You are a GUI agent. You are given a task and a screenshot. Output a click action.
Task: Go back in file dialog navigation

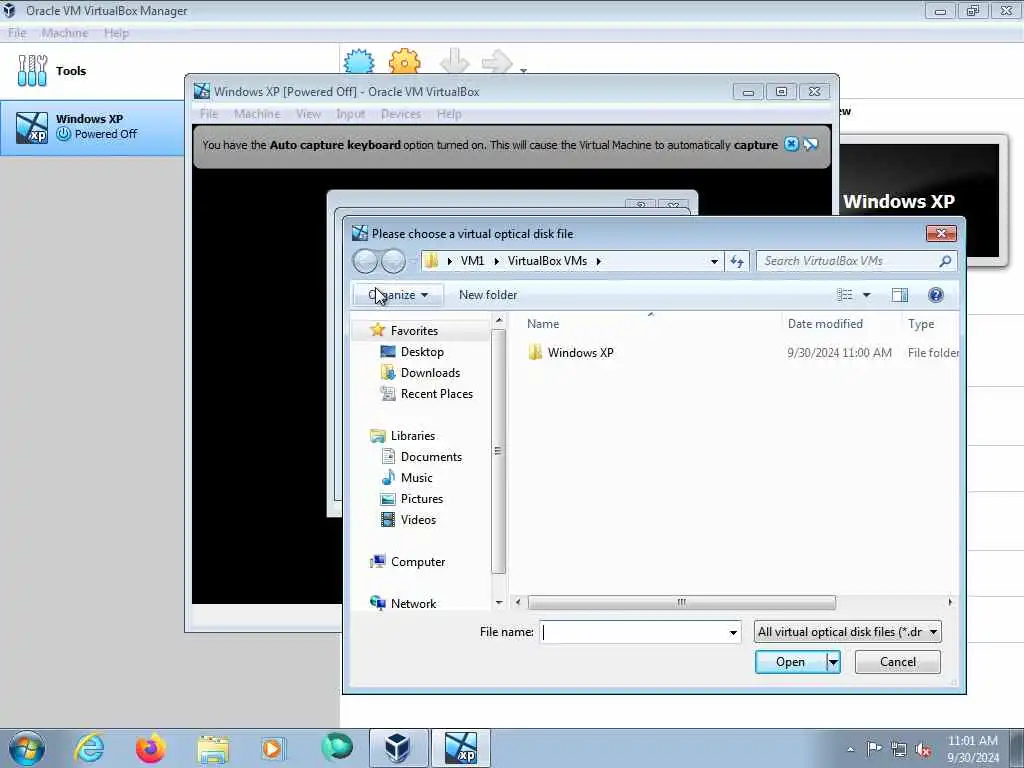point(366,261)
